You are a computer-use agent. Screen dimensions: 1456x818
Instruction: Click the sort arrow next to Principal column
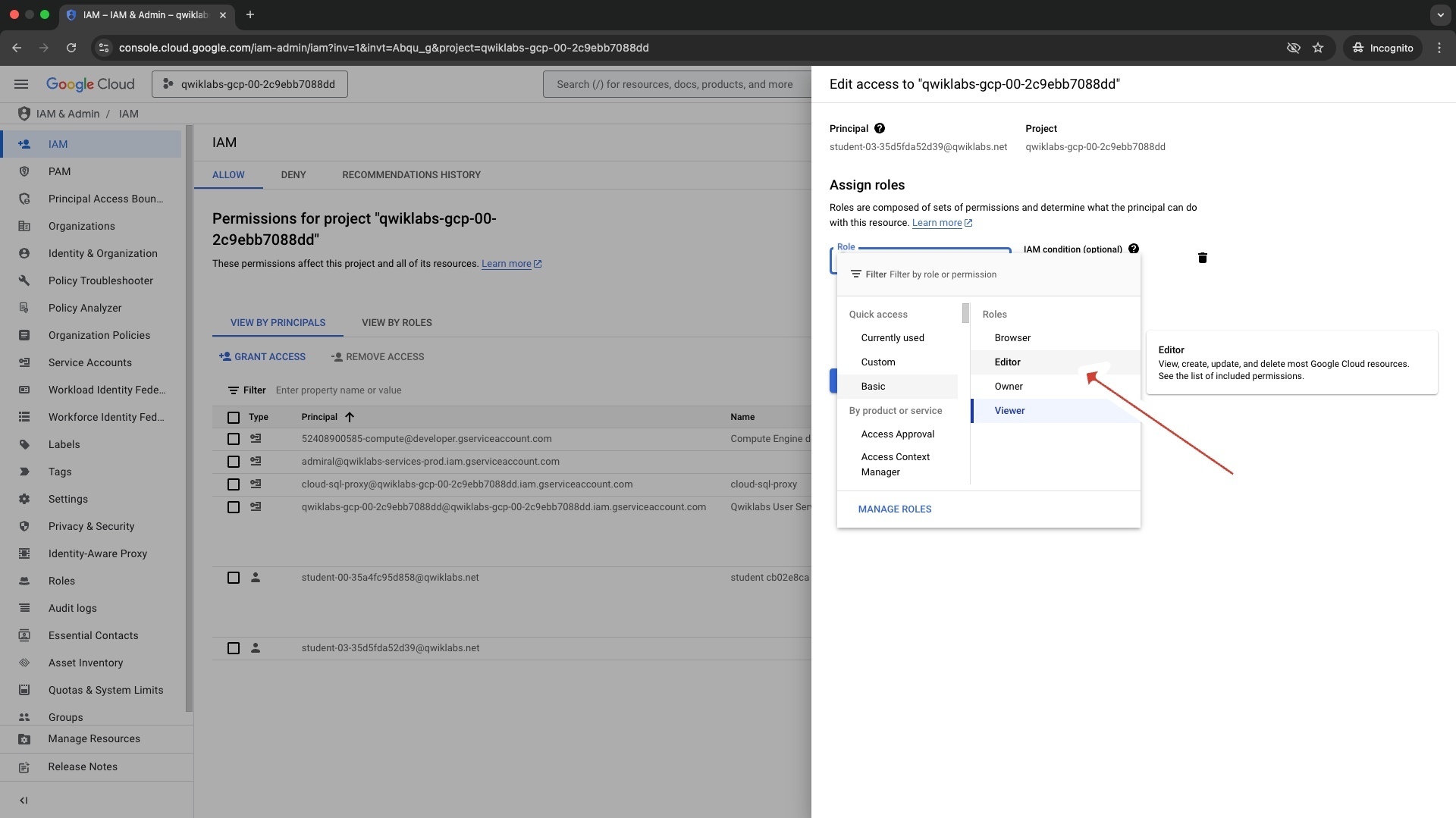pos(350,417)
